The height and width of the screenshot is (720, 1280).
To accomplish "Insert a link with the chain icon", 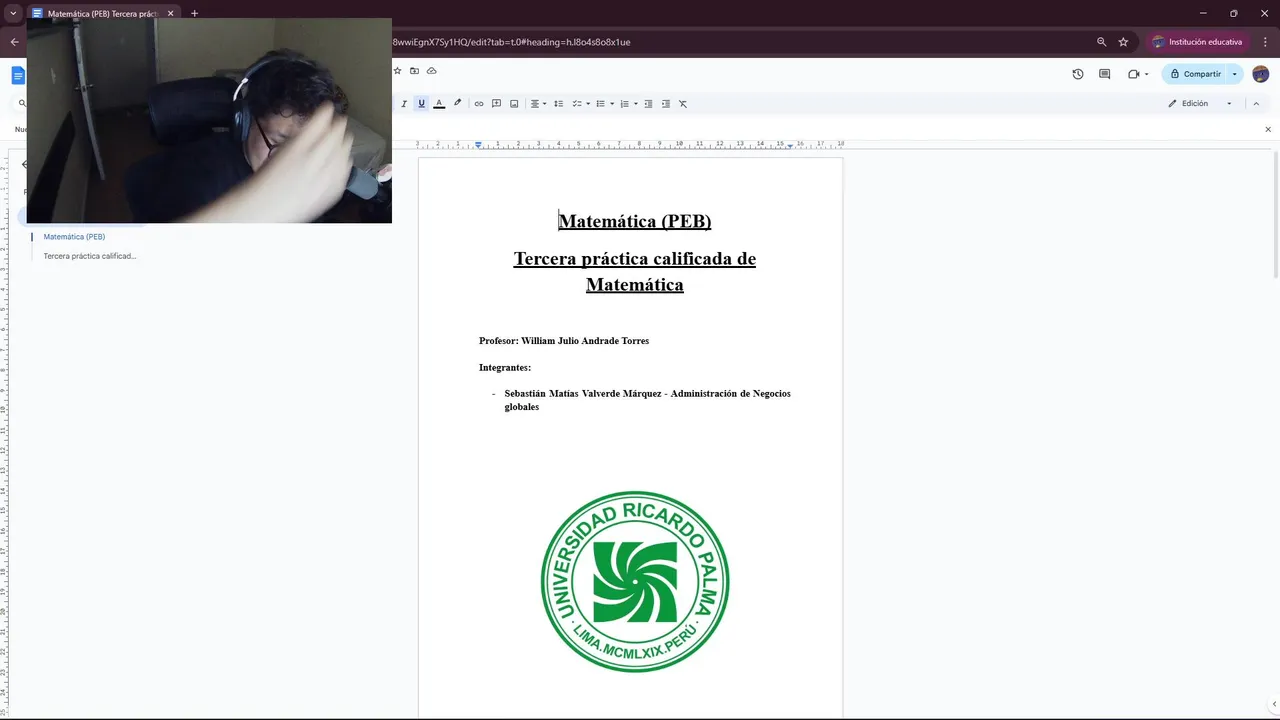I will coord(479,104).
